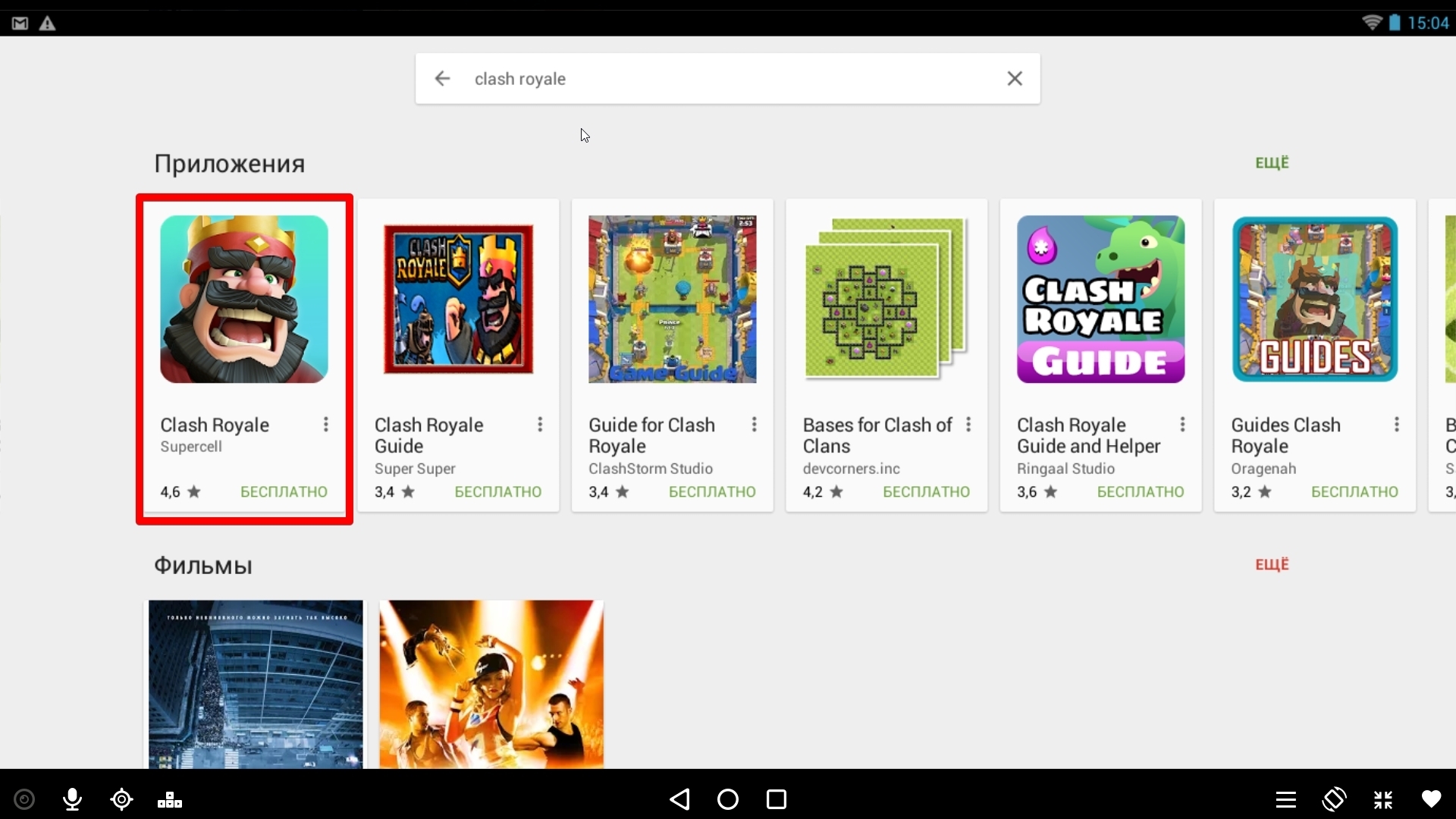Click the back arrow in search bar
The image size is (1456, 819).
tap(442, 78)
